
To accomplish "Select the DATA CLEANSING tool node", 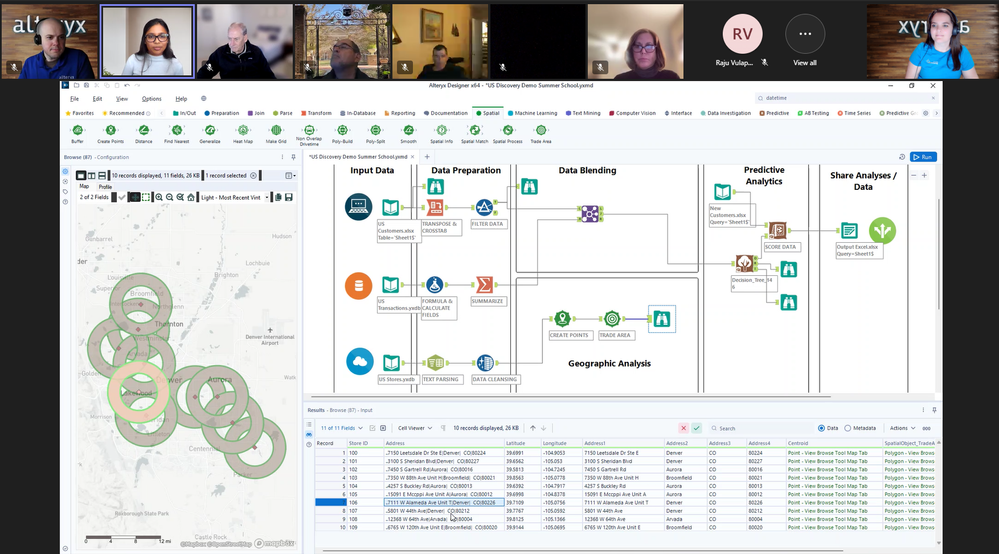I will coord(485,363).
